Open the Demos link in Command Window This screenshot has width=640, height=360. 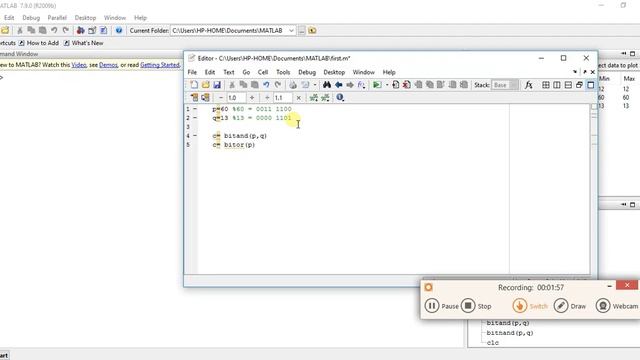pyautogui.click(x=108, y=65)
